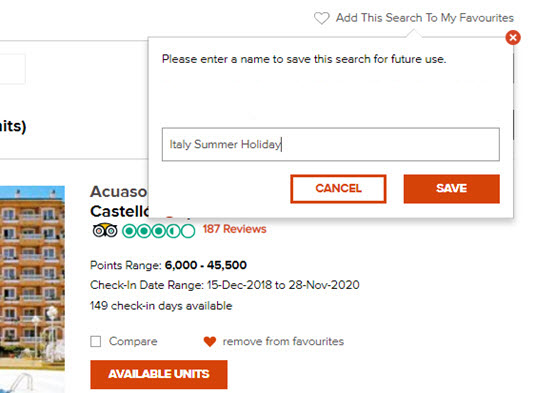The image size is (555, 393).
Task: Click the SAVE button
Action: click(x=451, y=189)
